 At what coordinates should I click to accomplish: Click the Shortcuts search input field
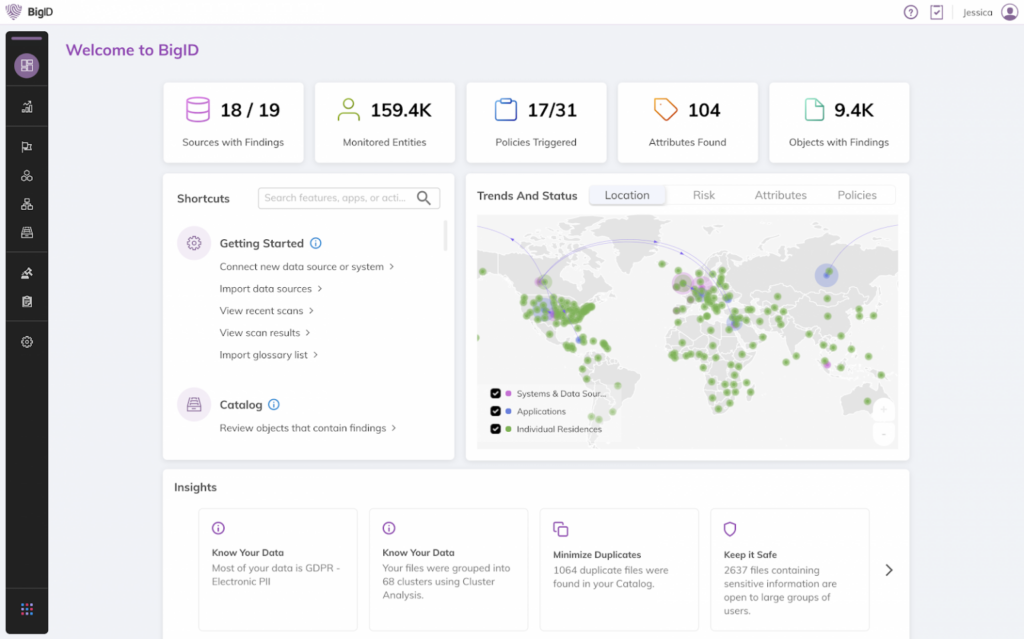click(349, 198)
